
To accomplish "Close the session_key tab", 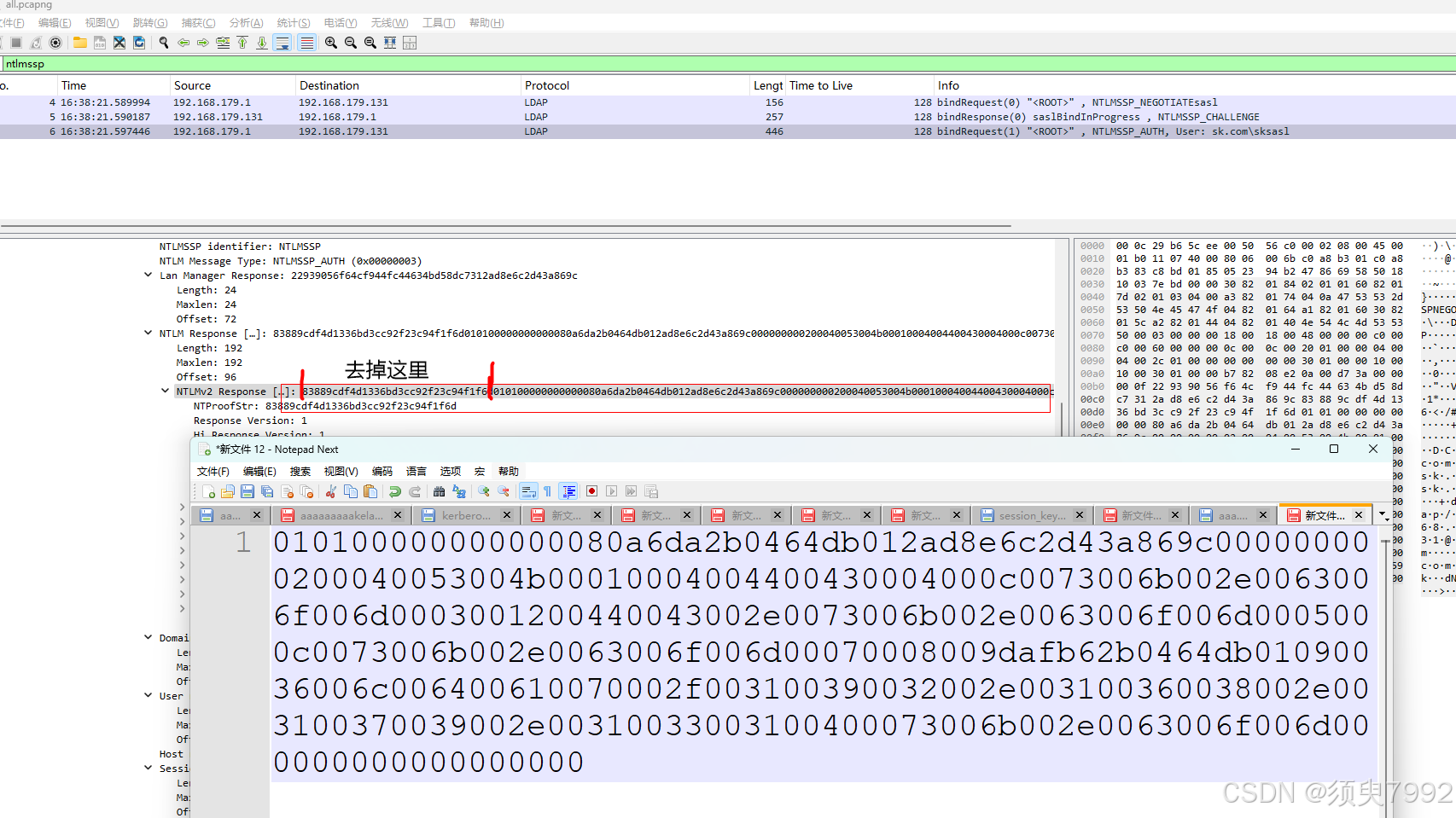I will point(1080,515).
